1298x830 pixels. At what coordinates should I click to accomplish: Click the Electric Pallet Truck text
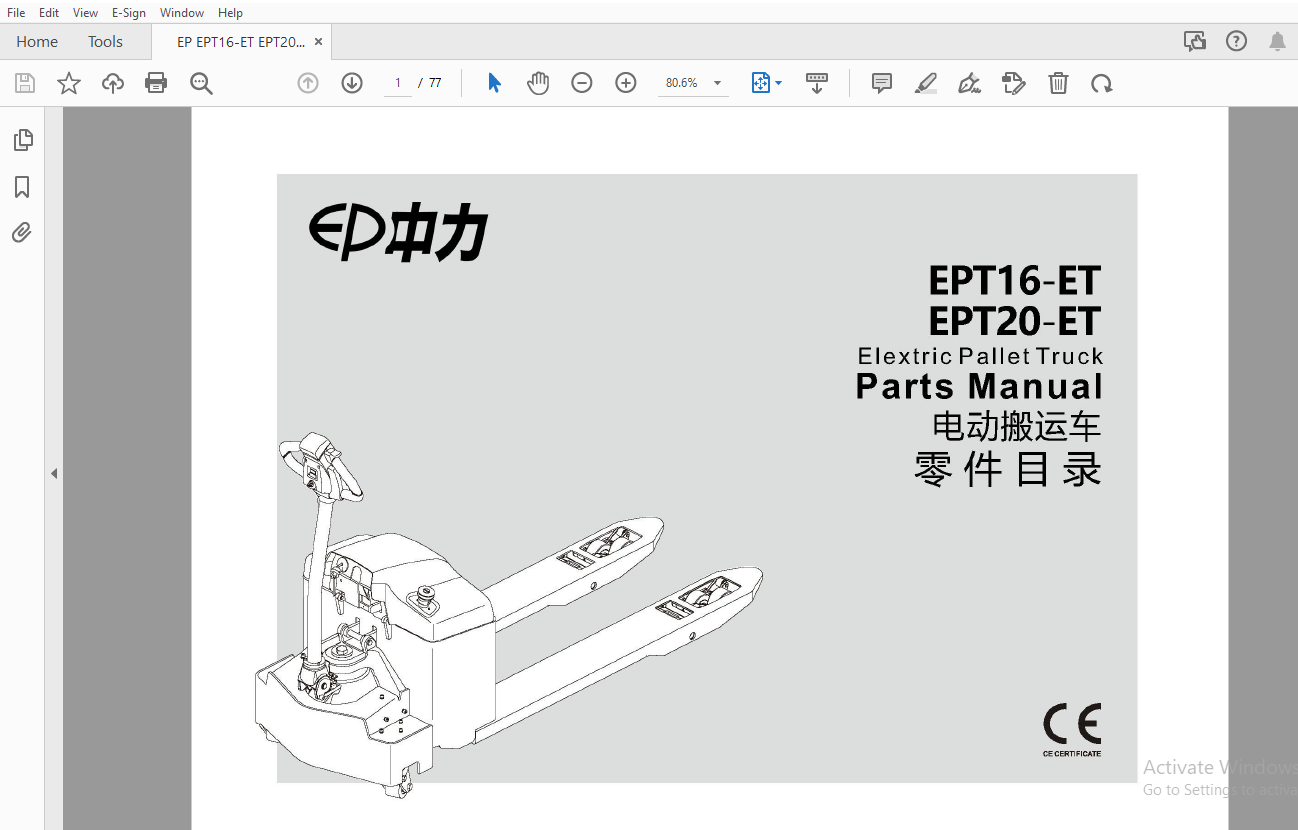(980, 356)
